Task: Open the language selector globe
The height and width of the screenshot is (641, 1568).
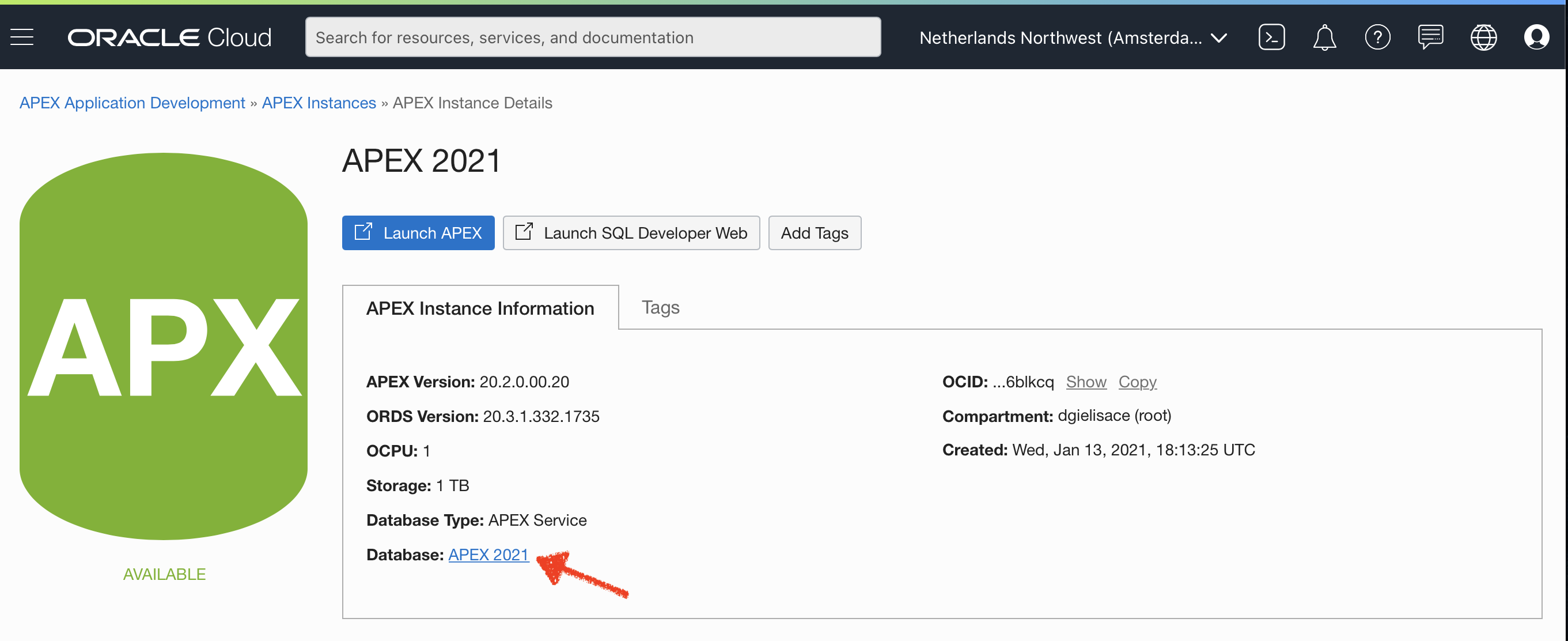Action: click(x=1484, y=36)
